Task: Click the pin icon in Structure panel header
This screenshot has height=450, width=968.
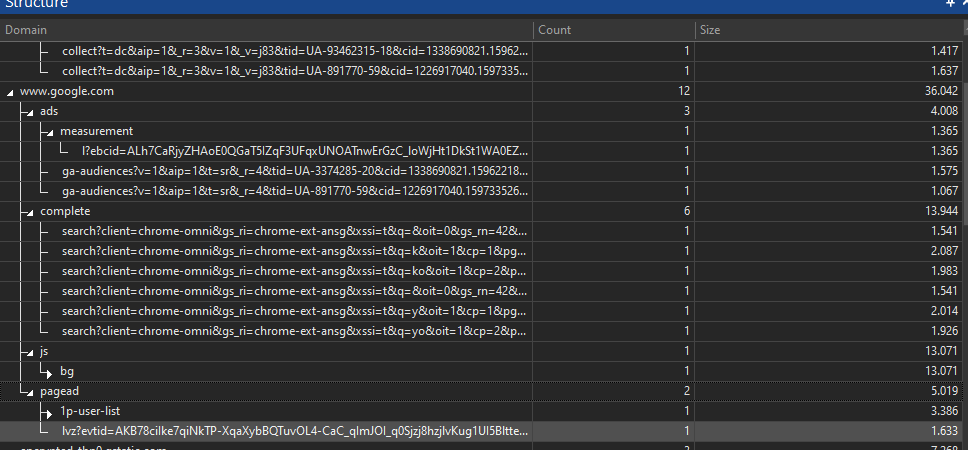Action: tap(949, 5)
